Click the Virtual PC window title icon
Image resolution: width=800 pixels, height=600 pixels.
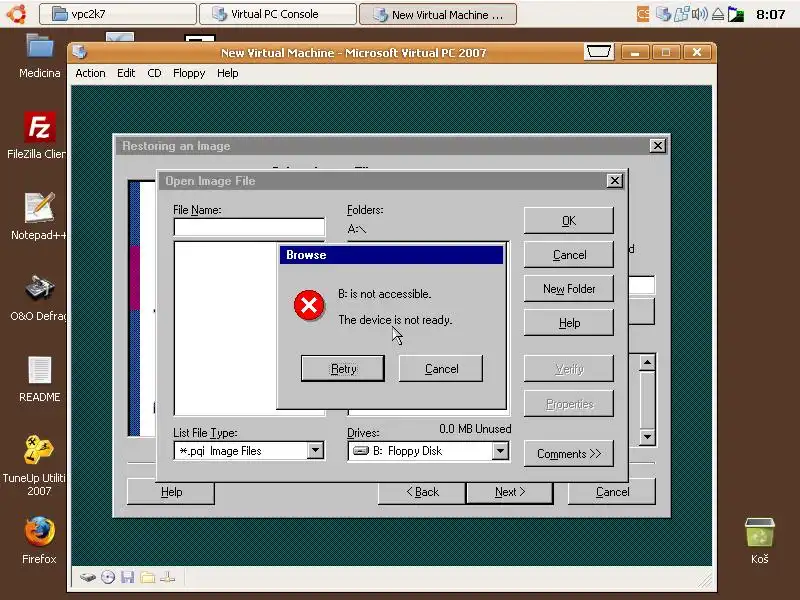click(x=80, y=52)
